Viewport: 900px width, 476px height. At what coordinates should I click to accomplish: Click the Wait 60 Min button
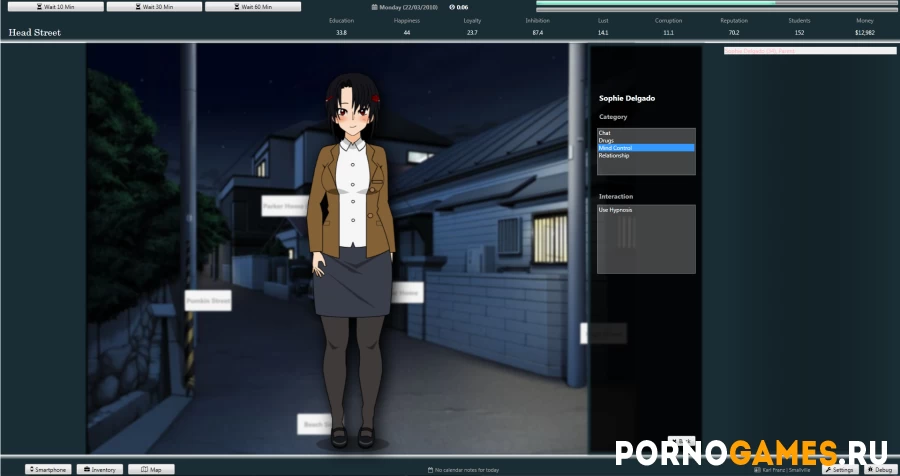point(253,7)
